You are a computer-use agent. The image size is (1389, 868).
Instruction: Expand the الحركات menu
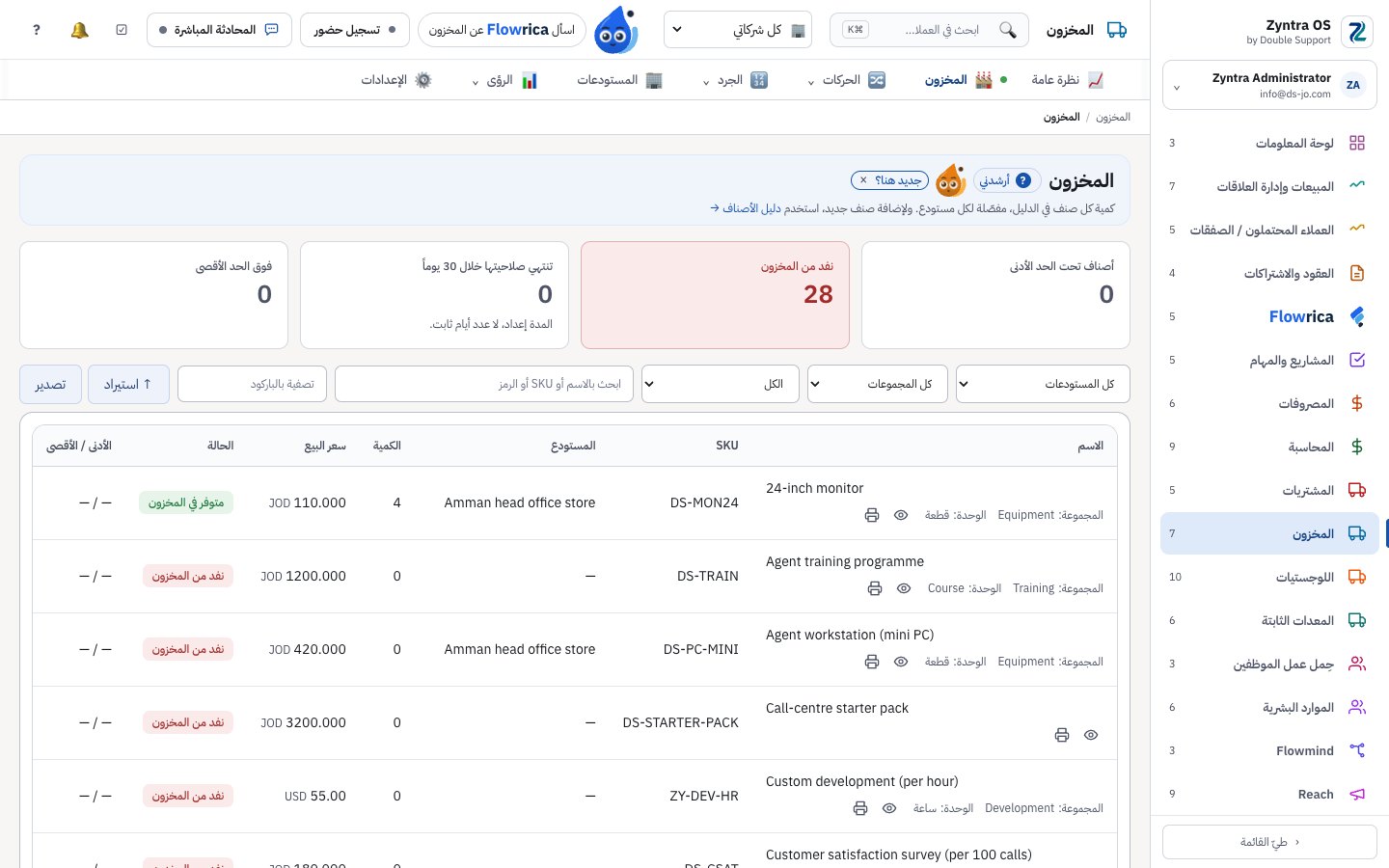click(x=847, y=80)
